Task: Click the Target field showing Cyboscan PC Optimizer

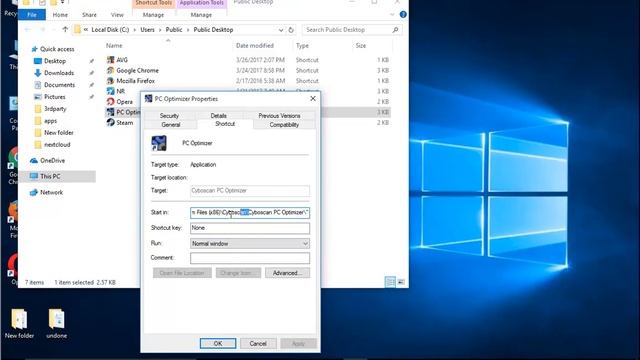Action: coord(250,191)
